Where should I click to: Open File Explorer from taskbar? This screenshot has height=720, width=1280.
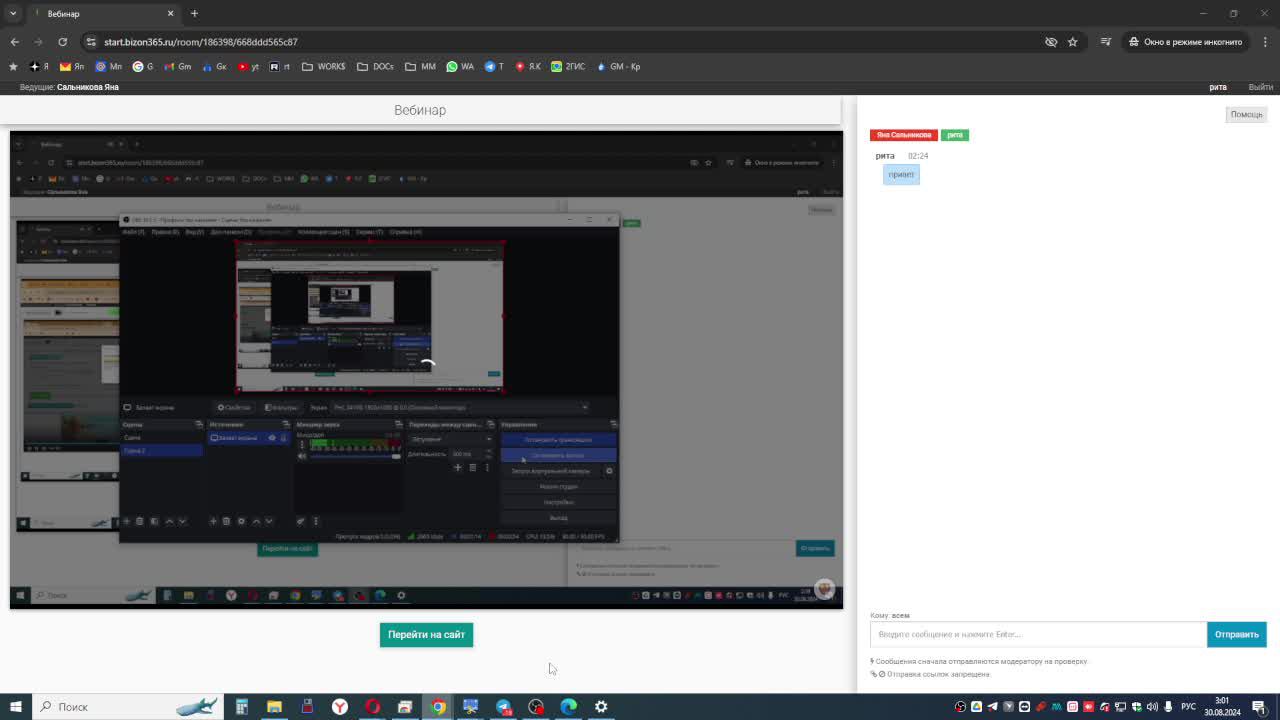tap(274, 707)
